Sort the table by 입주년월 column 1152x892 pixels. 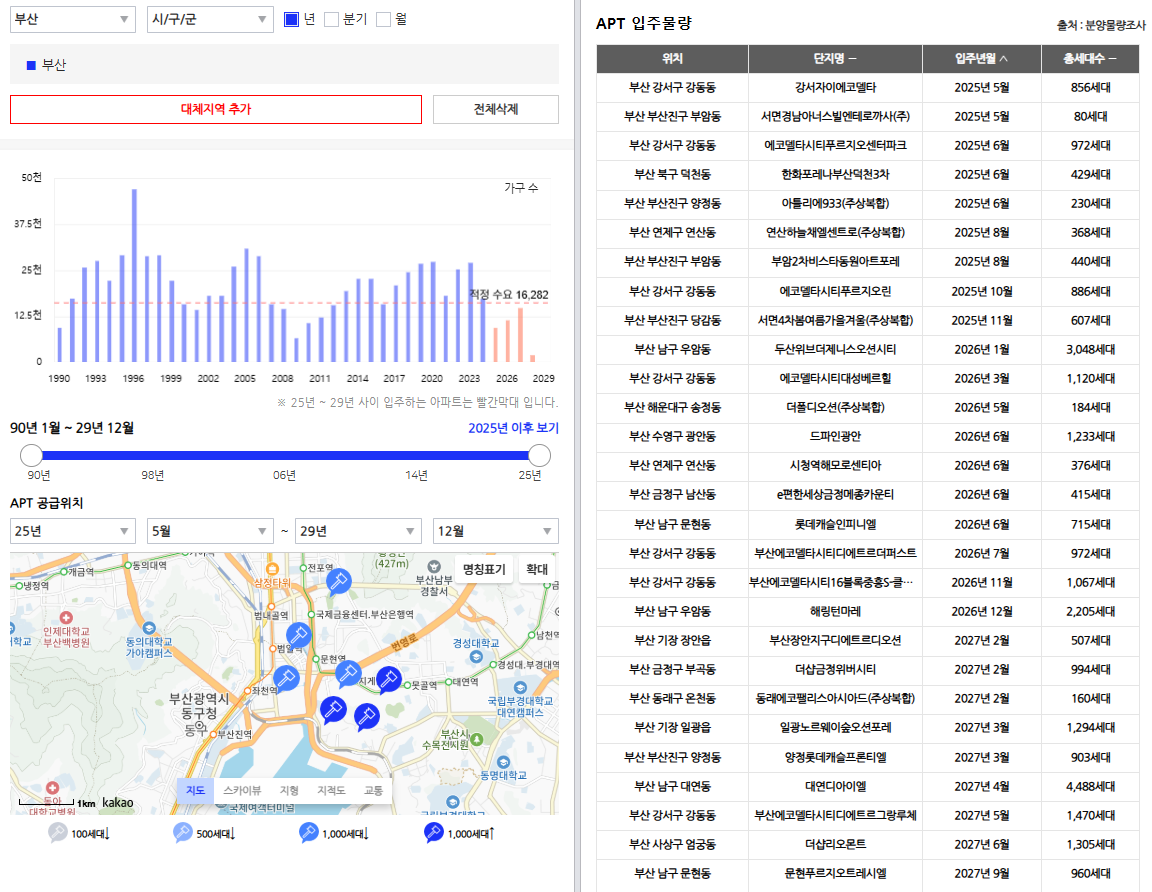[982, 59]
